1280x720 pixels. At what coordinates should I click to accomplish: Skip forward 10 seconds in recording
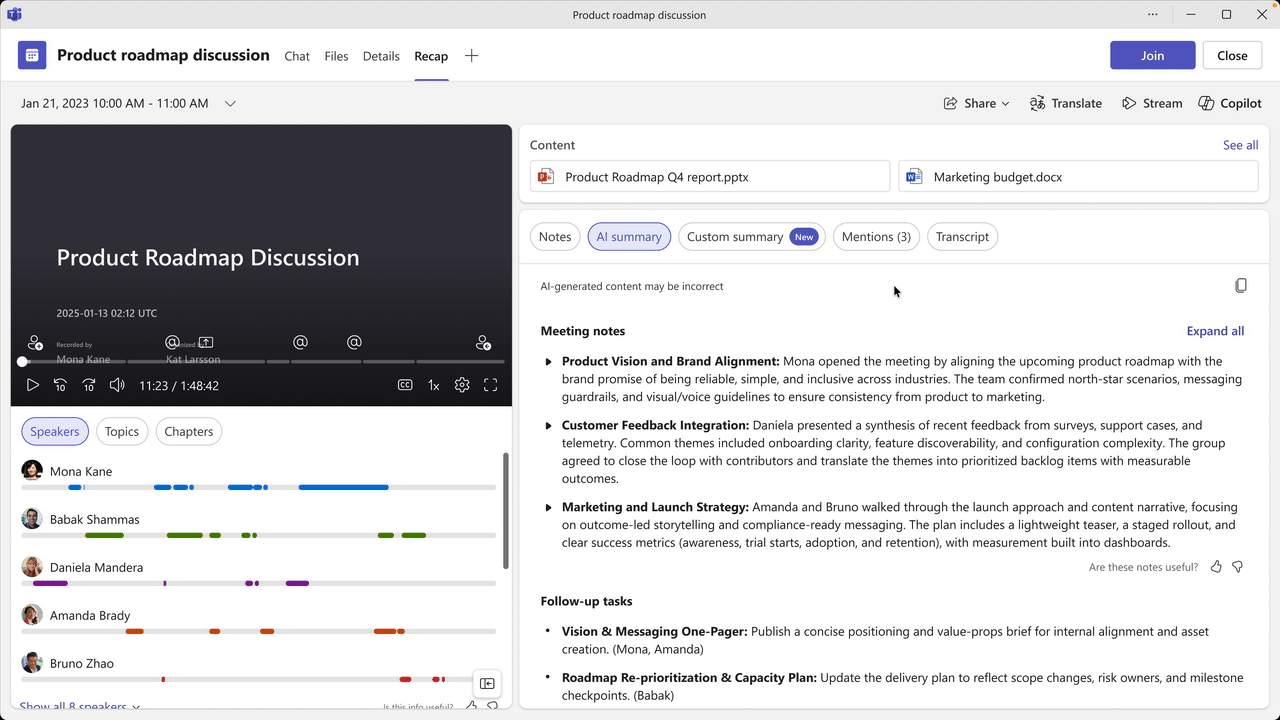tap(89, 385)
